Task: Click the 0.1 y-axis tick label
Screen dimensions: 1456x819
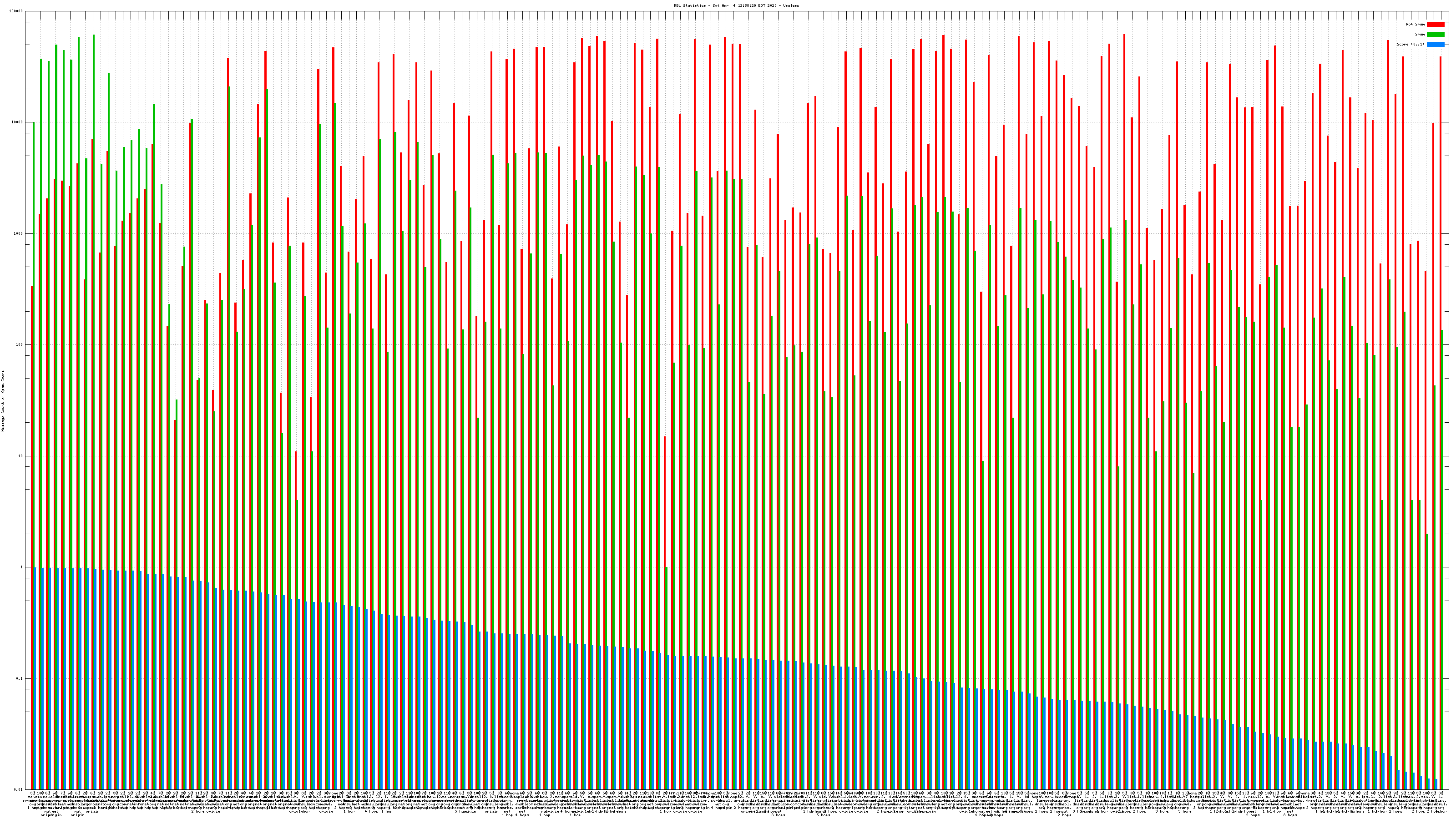Action: click(x=20, y=679)
